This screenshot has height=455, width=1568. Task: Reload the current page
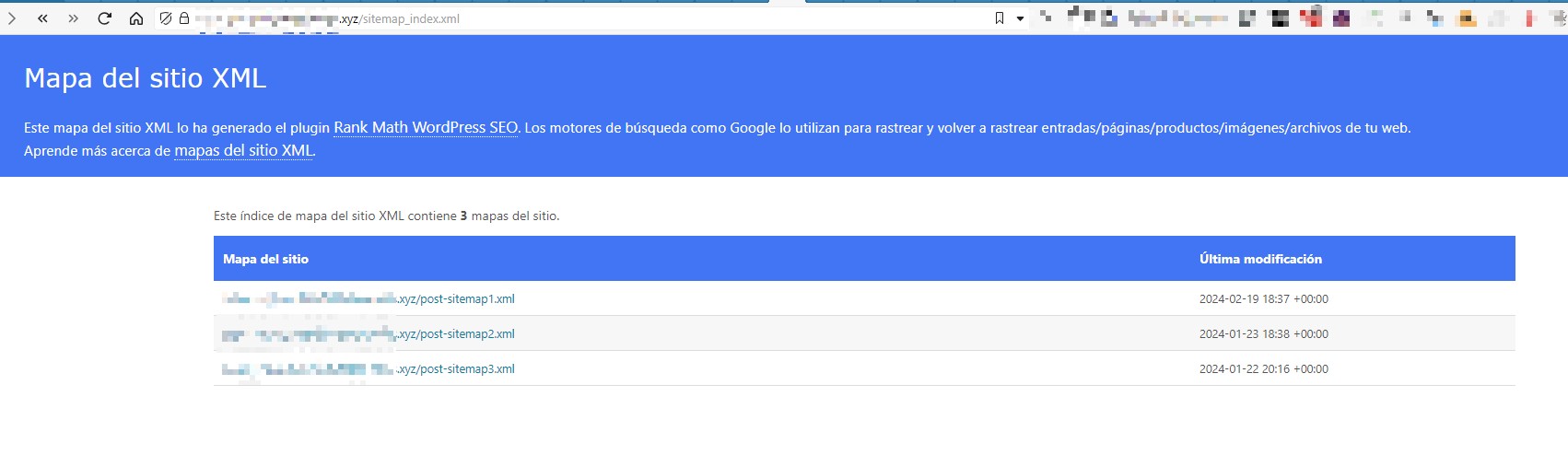(x=105, y=18)
